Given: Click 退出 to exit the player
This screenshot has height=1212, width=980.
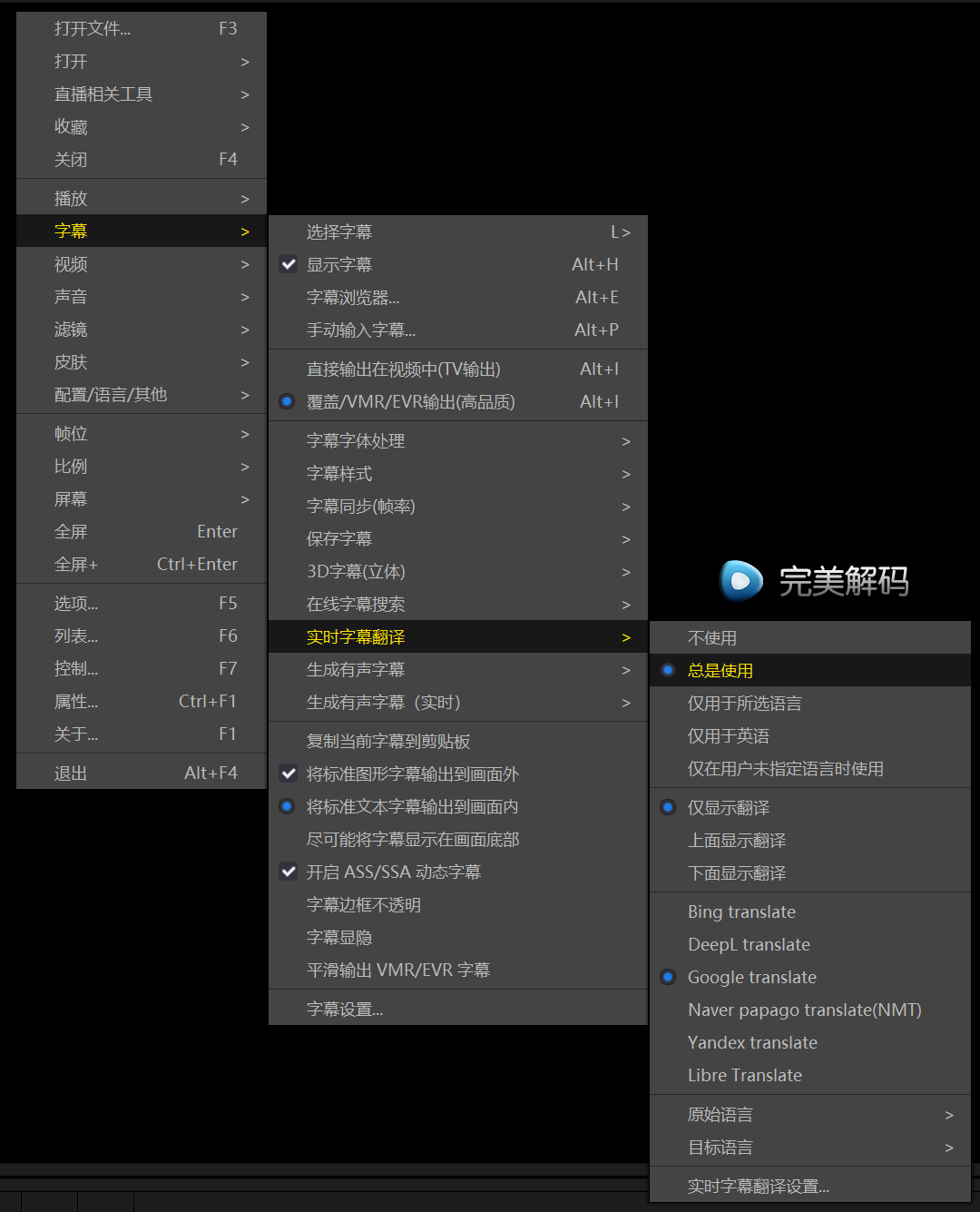Looking at the screenshot, I should tap(71, 774).
